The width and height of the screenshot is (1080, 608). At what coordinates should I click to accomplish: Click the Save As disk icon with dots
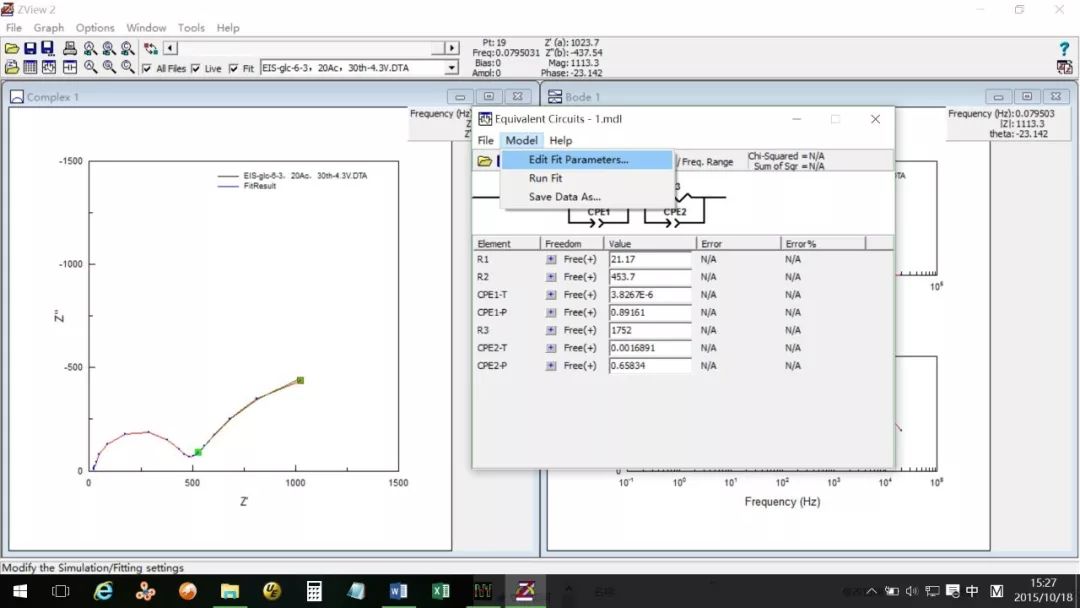(48, 48)
